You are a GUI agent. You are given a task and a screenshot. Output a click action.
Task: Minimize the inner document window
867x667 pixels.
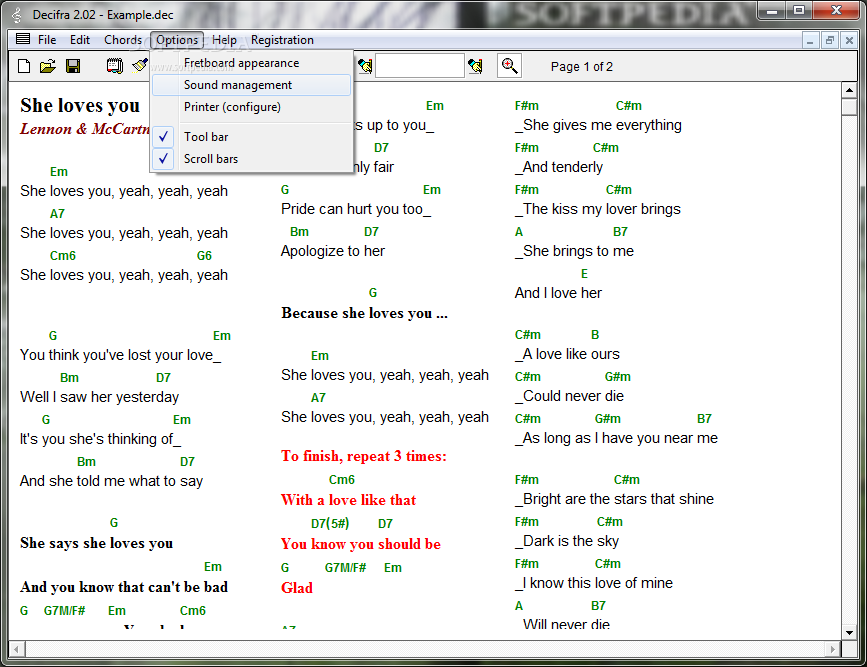[810, 40]
